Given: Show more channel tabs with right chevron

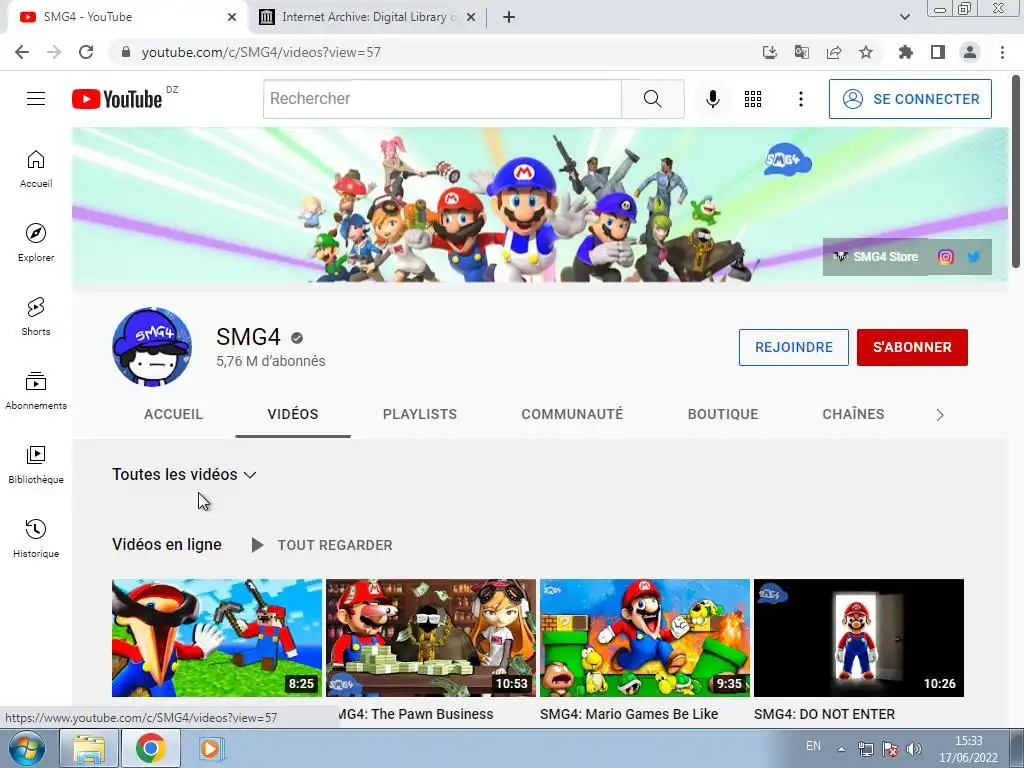Looking at the screenshot, I should coord(940,415).
